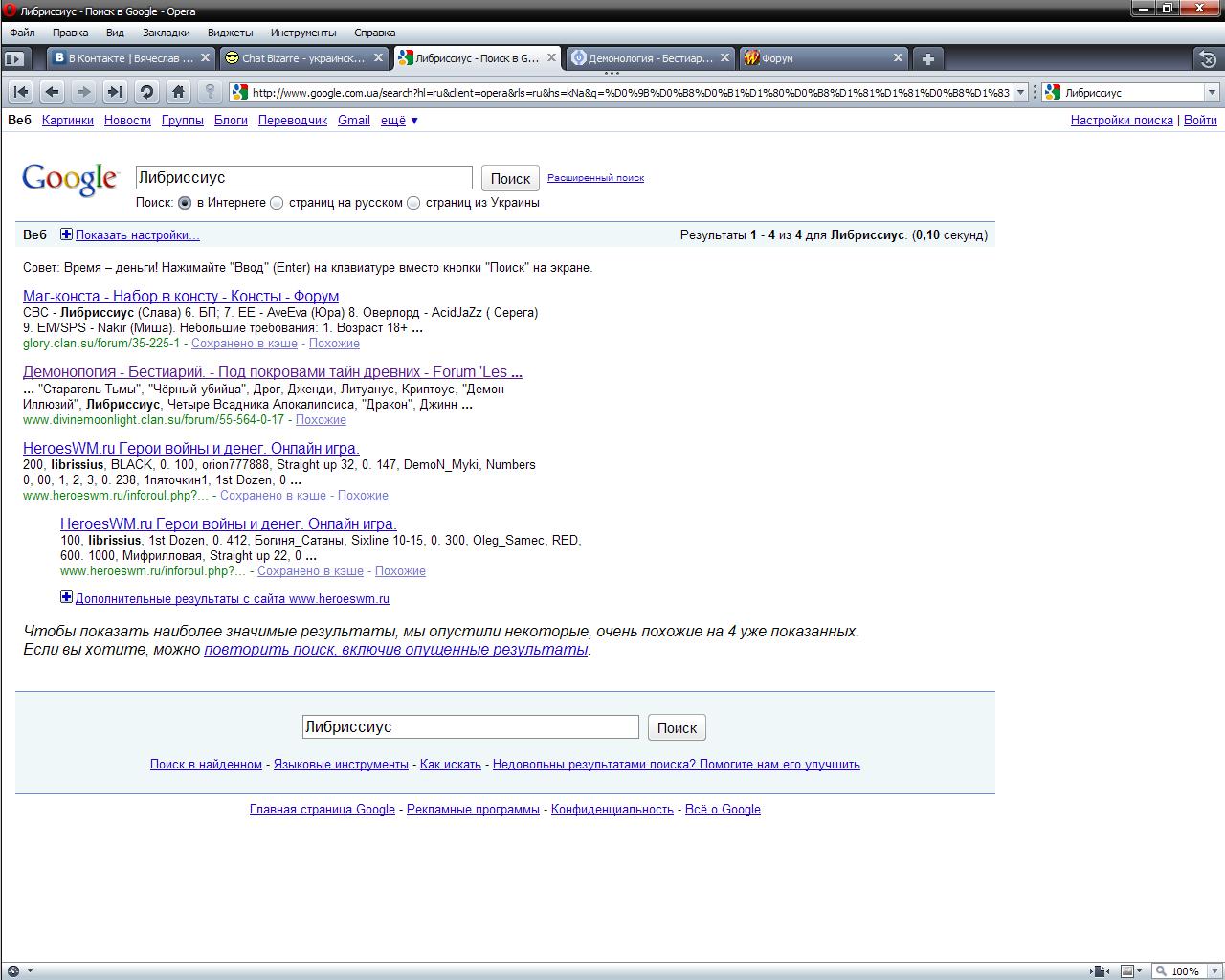Open the 'ещё' Google services dropdown
This screenshot has height=980, width=1225.
pos(399,121)
